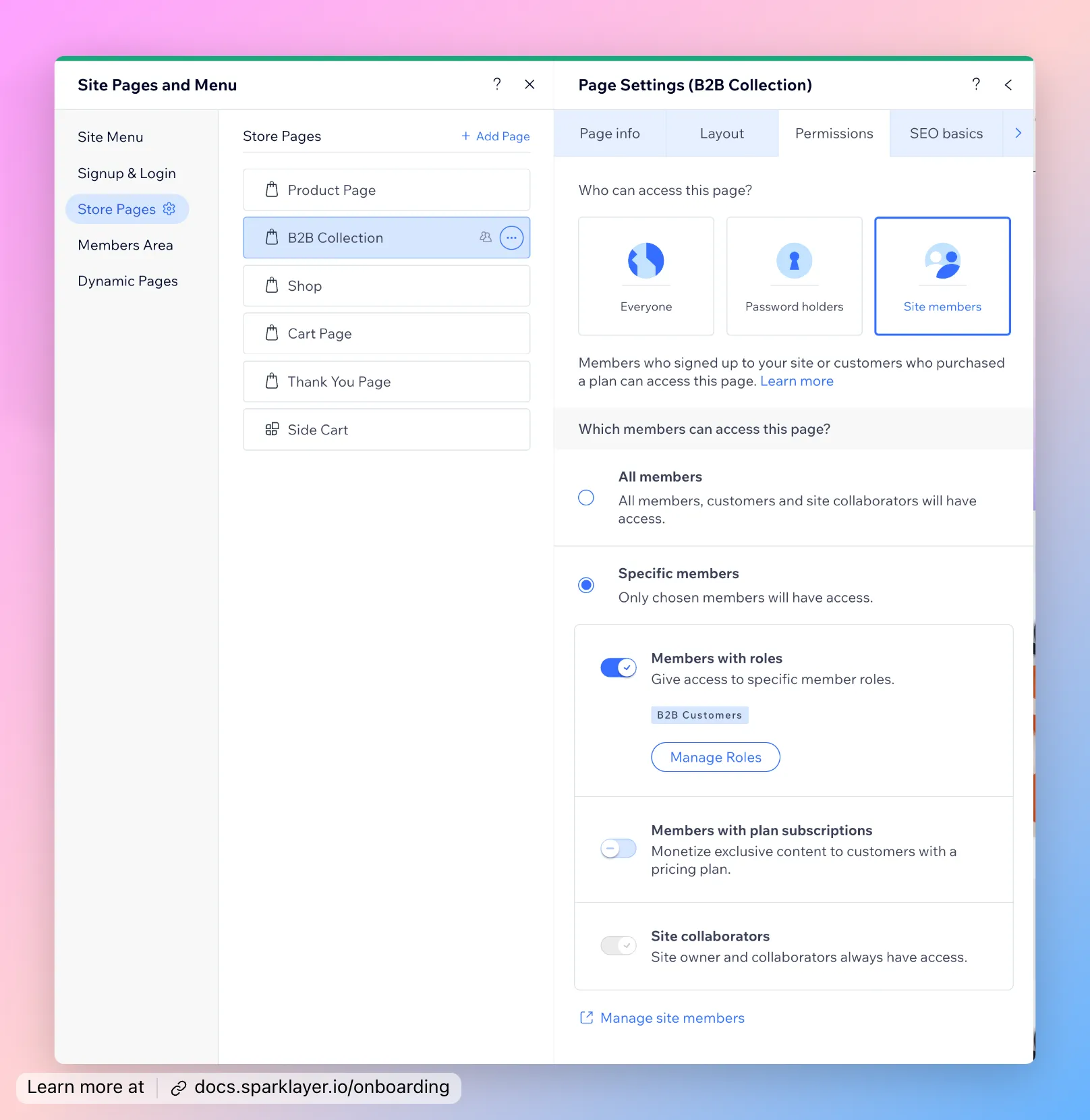The height and width of the screenshot is (1120, 1090).
Task: Click the B2B Customers role tag
Action: 699,715
